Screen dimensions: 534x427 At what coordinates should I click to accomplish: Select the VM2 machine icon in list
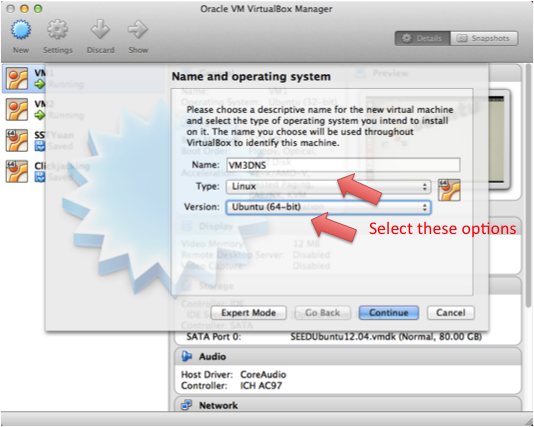tap(17, 109)
